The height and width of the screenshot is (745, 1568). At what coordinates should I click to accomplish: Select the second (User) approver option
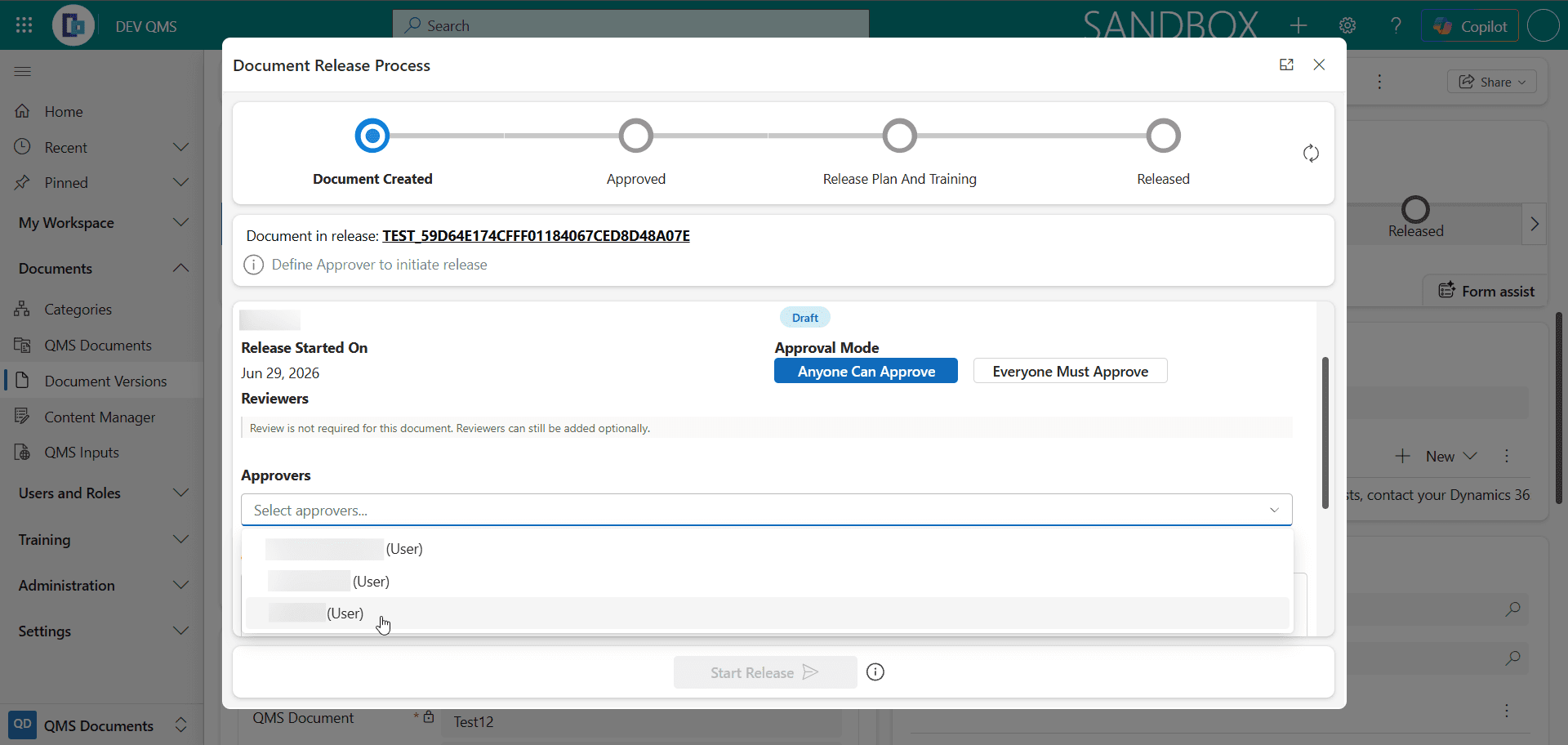768,582
